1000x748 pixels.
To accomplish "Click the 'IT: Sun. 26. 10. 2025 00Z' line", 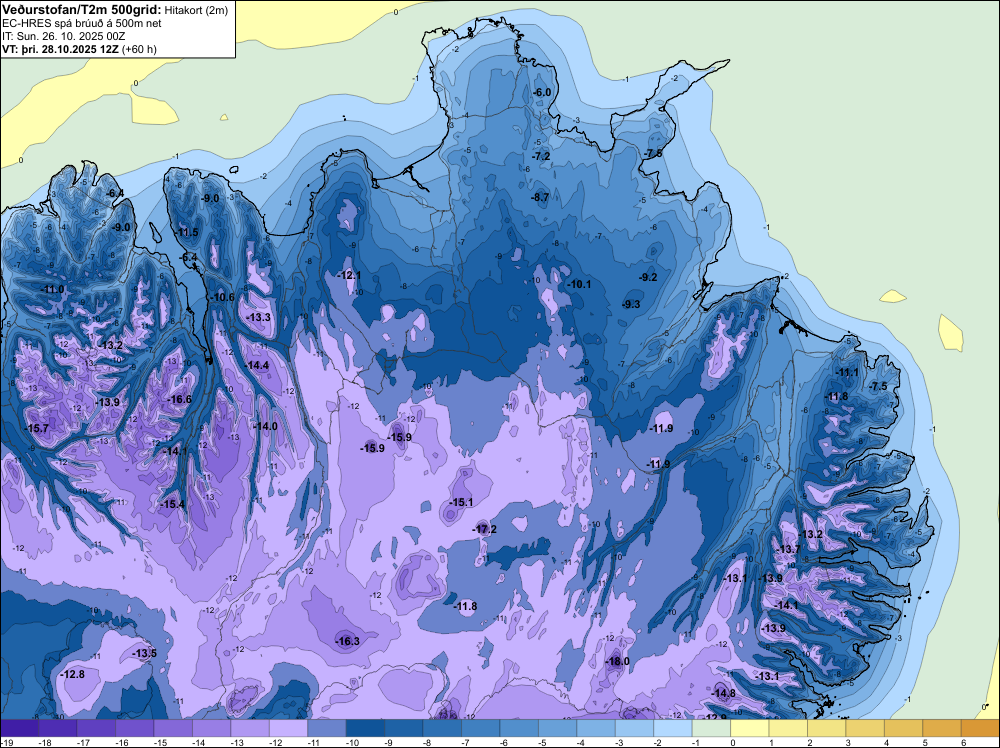I will [x=63, y=36].
